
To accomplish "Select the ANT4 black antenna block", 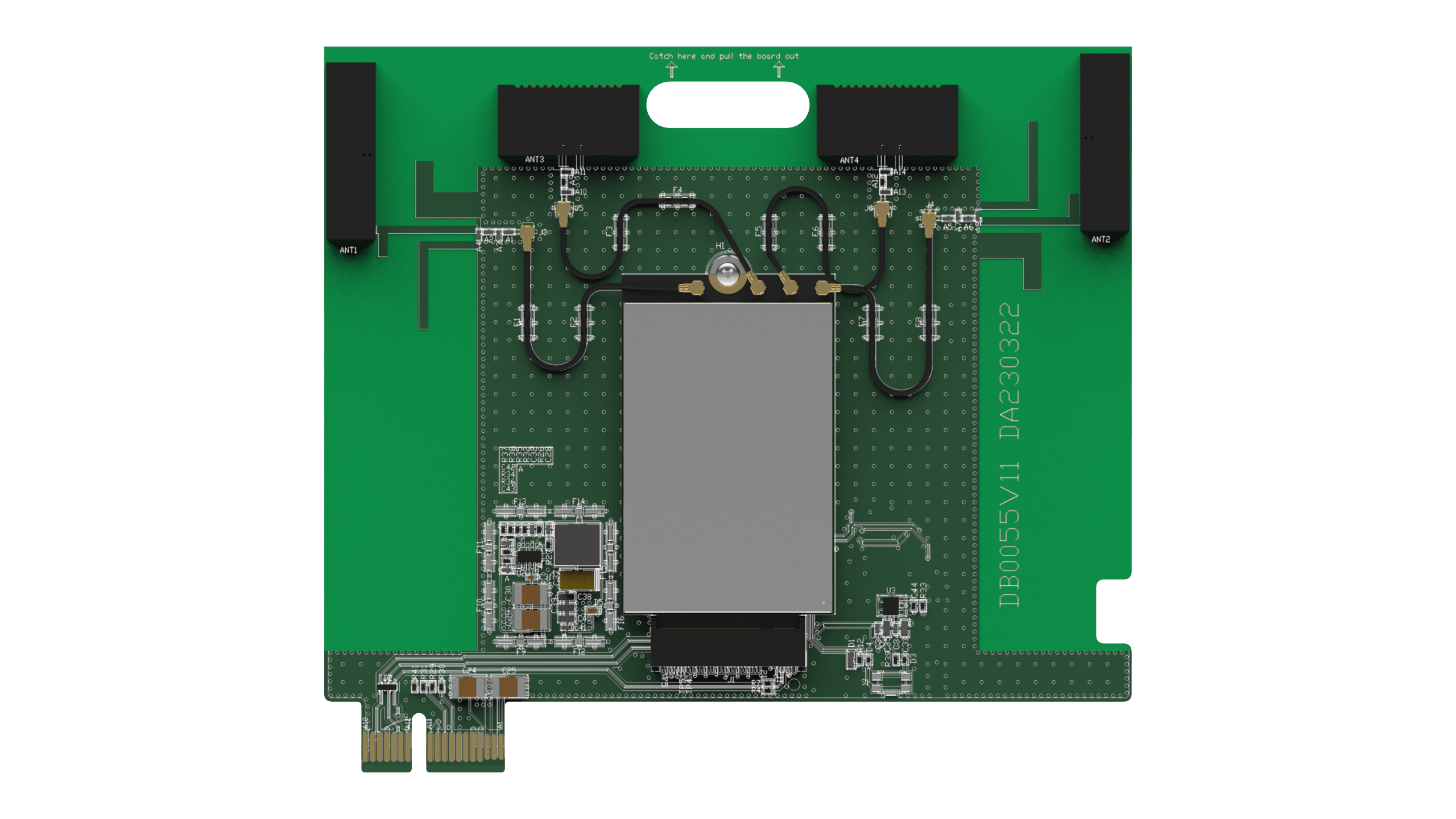I will pos(887,121).
